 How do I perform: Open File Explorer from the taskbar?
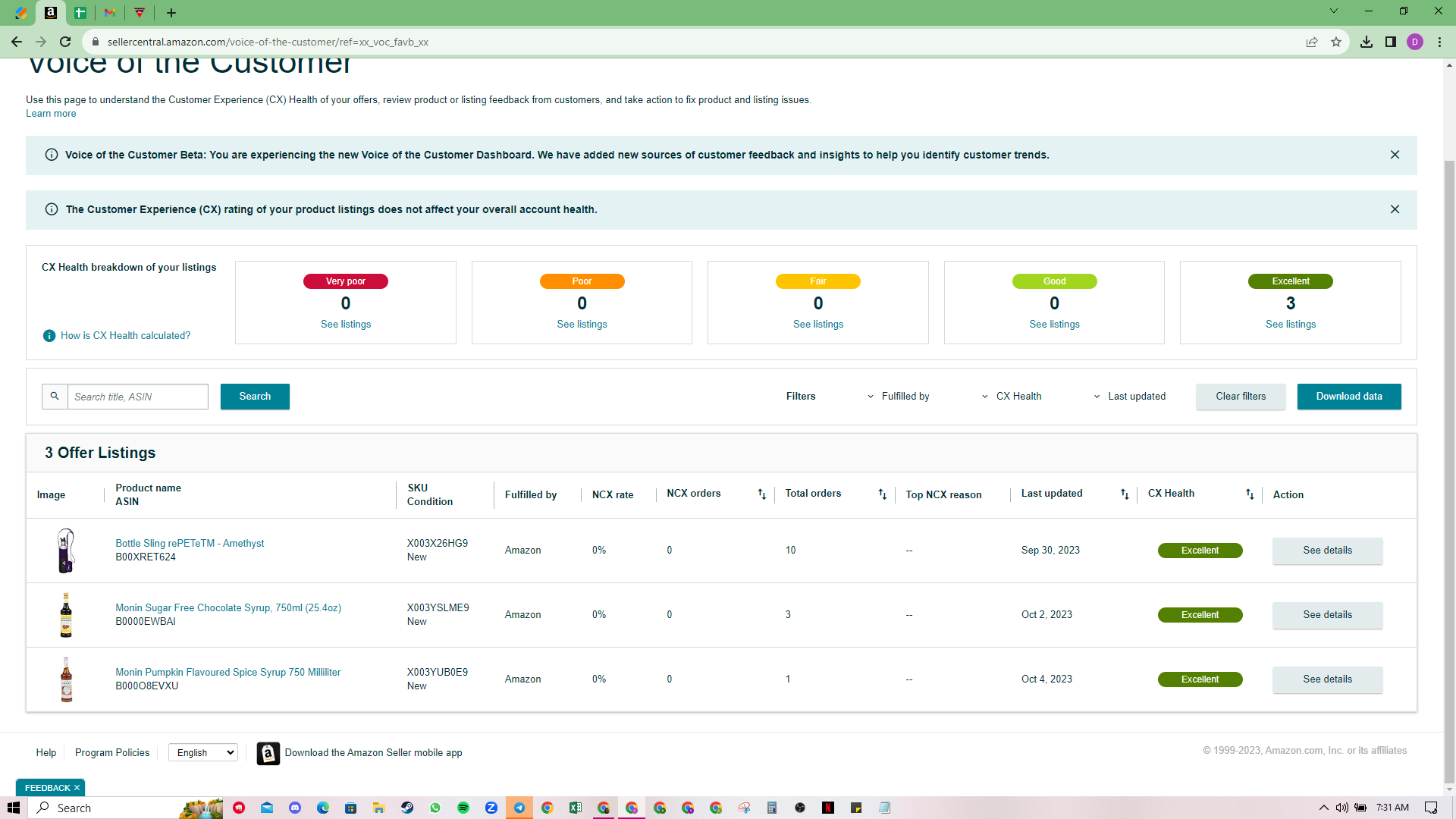tap(379, 808)
